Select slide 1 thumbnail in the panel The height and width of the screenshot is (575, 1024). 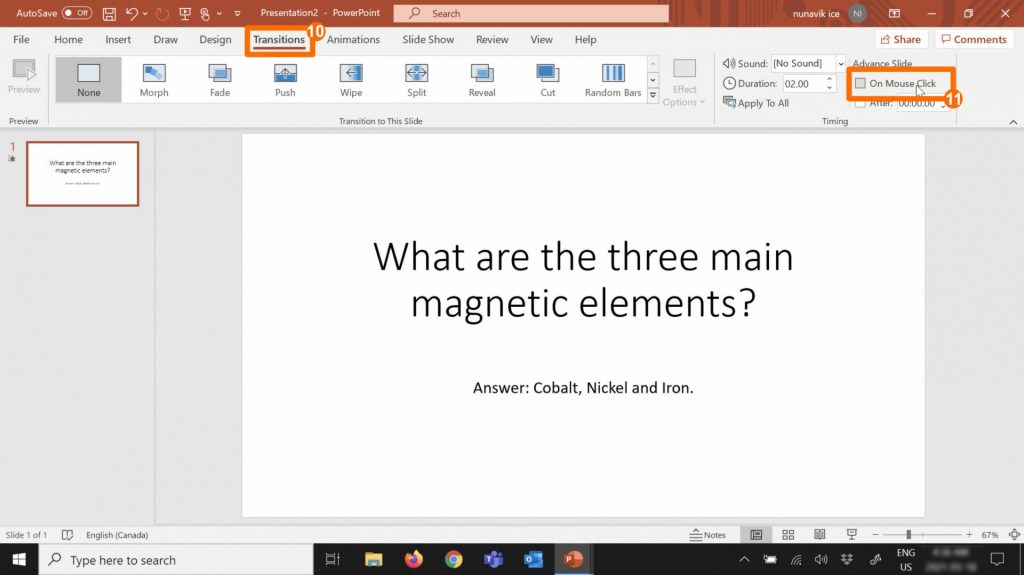82,174
